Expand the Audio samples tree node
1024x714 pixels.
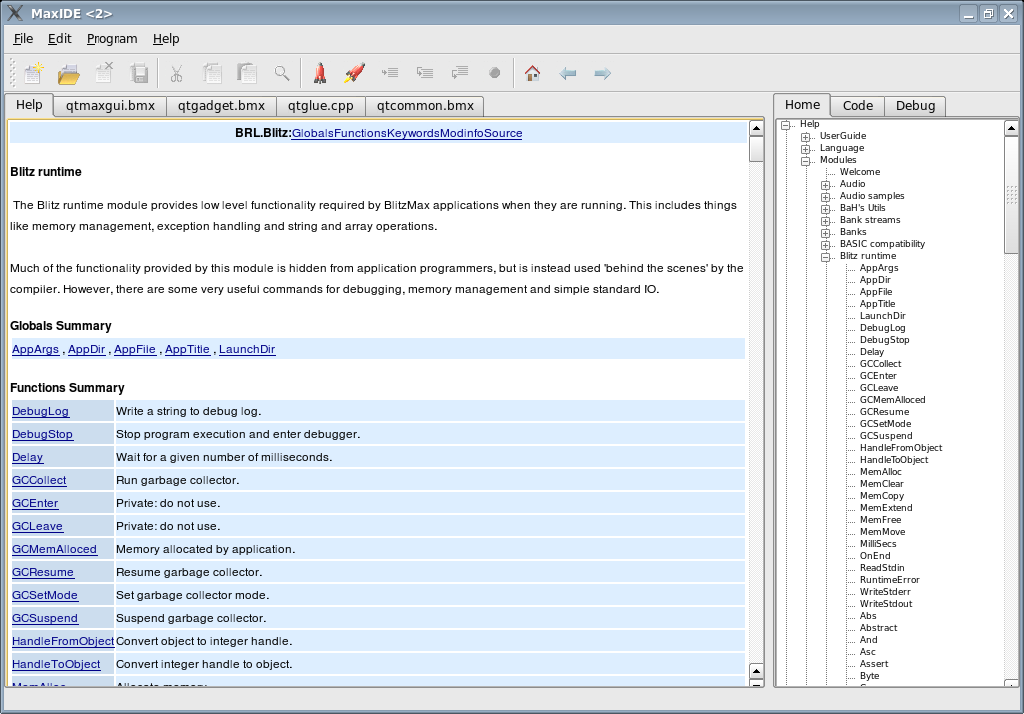click(x=825, y=197)
